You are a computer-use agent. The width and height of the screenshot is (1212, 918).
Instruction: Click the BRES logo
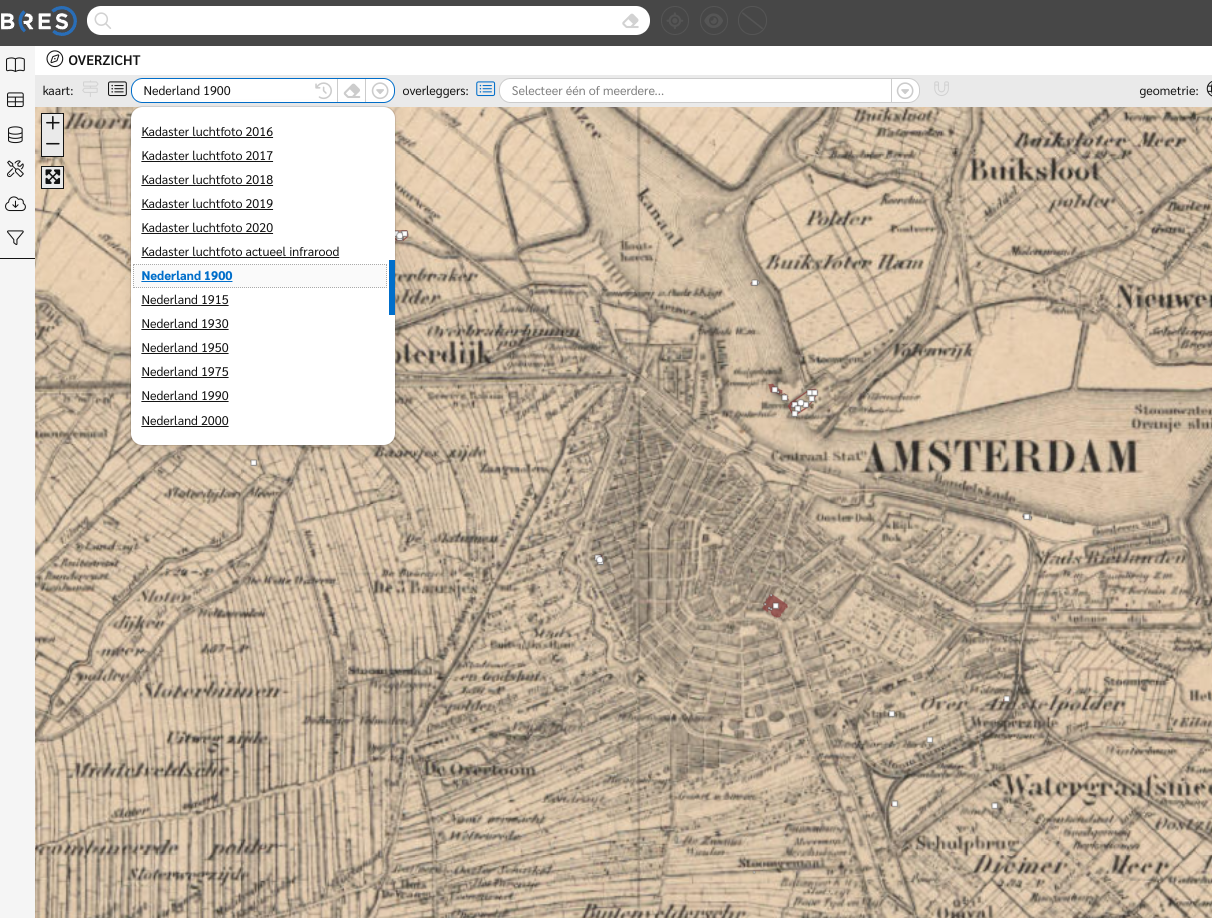[38, 21]
